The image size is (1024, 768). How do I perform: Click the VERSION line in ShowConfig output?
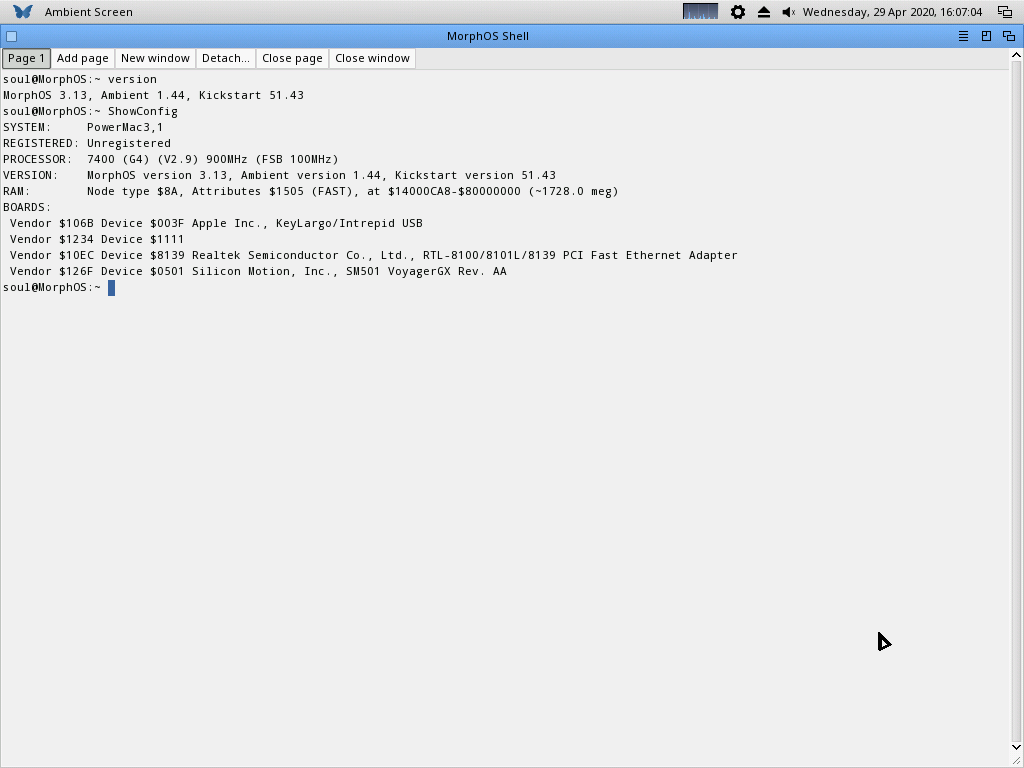[280, 175]
